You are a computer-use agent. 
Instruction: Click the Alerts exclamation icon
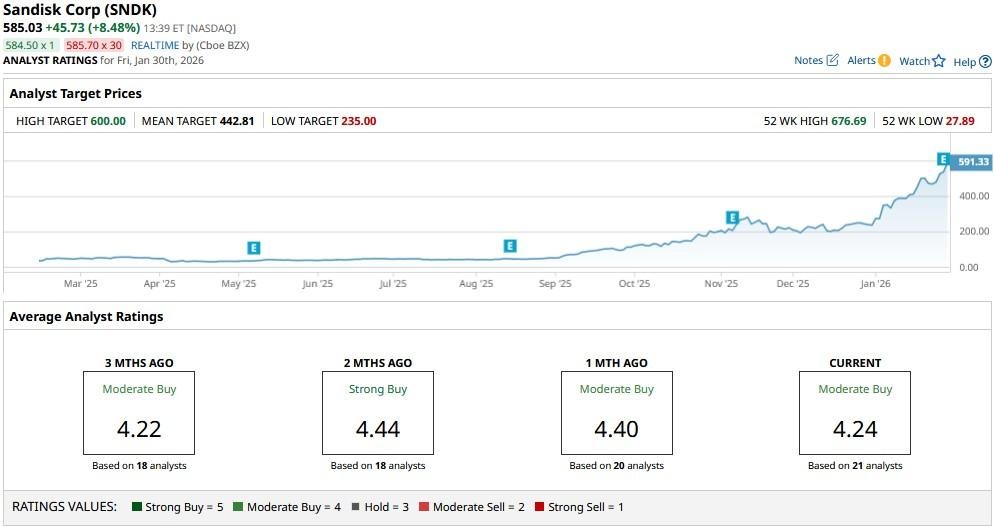pos(884,60)
